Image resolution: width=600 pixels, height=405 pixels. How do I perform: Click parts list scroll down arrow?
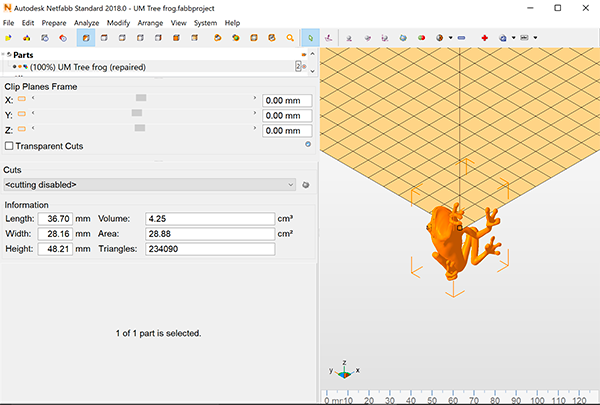coord(312,71)
